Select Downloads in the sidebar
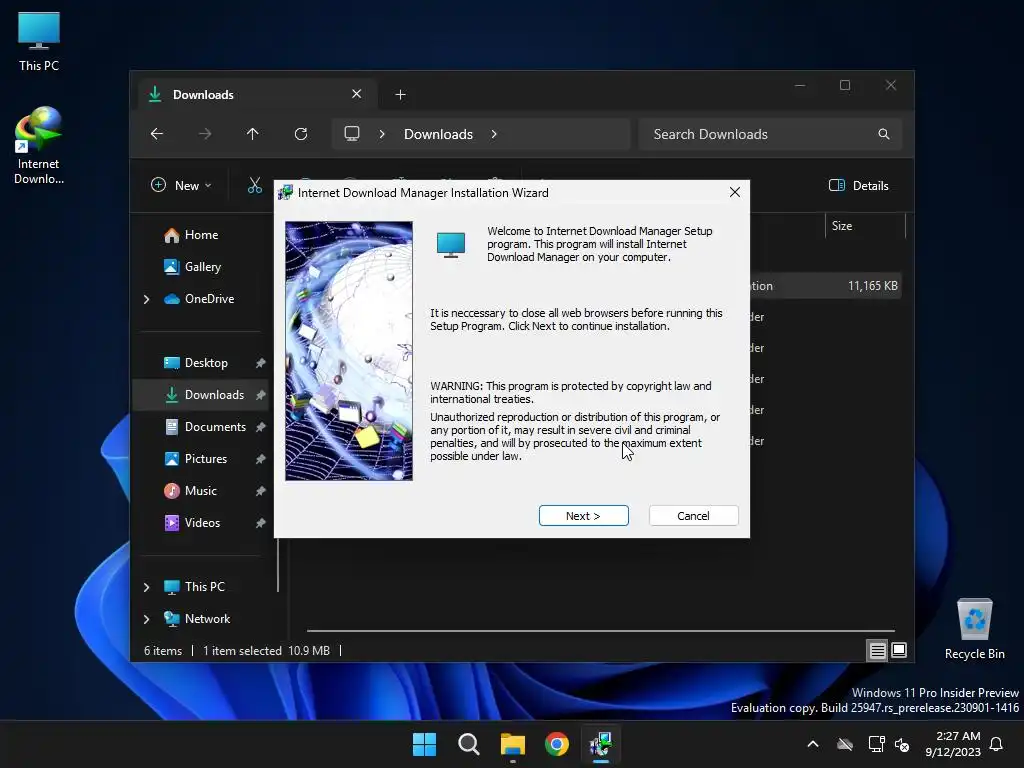This screenshot has height=768, width=1024. click(x=200, y=394)
